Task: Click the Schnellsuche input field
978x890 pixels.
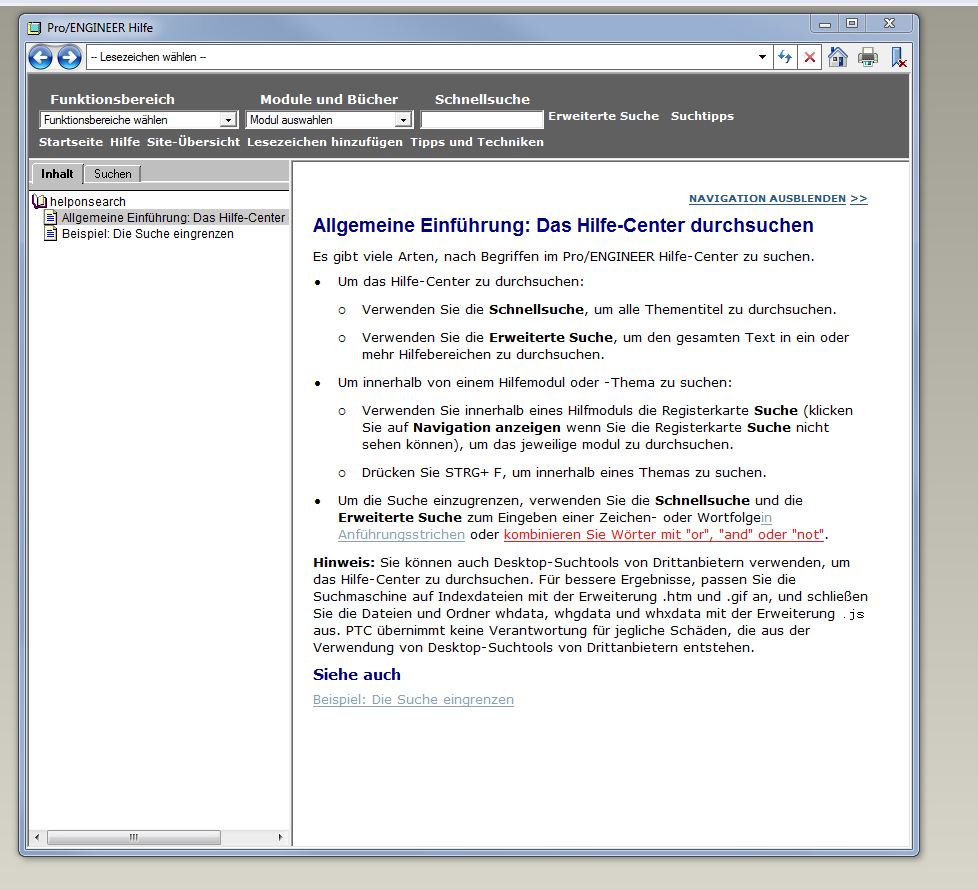Action: (482, 120)
